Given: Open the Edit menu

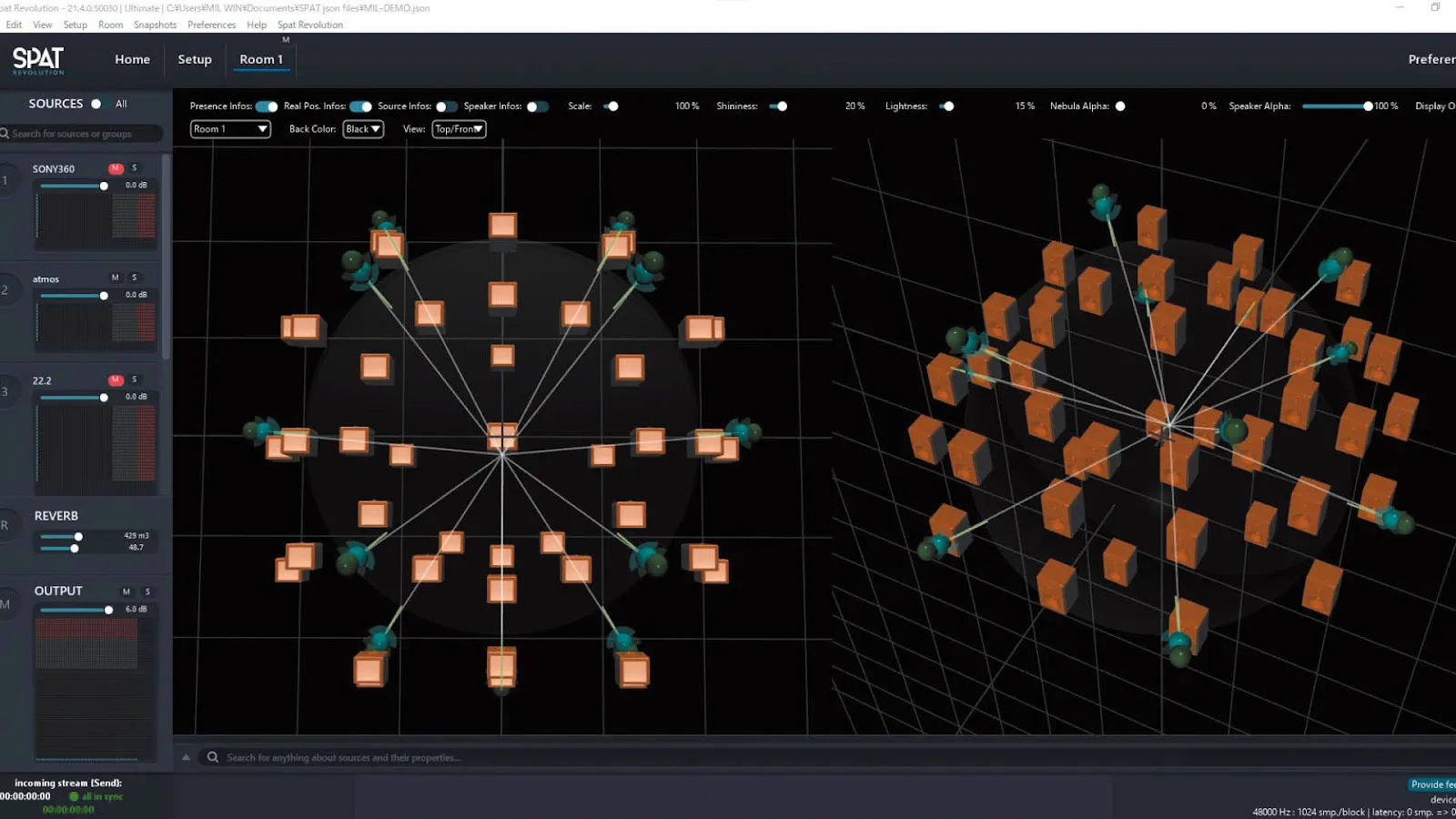Looking at the screenshot, I should 14,25.
